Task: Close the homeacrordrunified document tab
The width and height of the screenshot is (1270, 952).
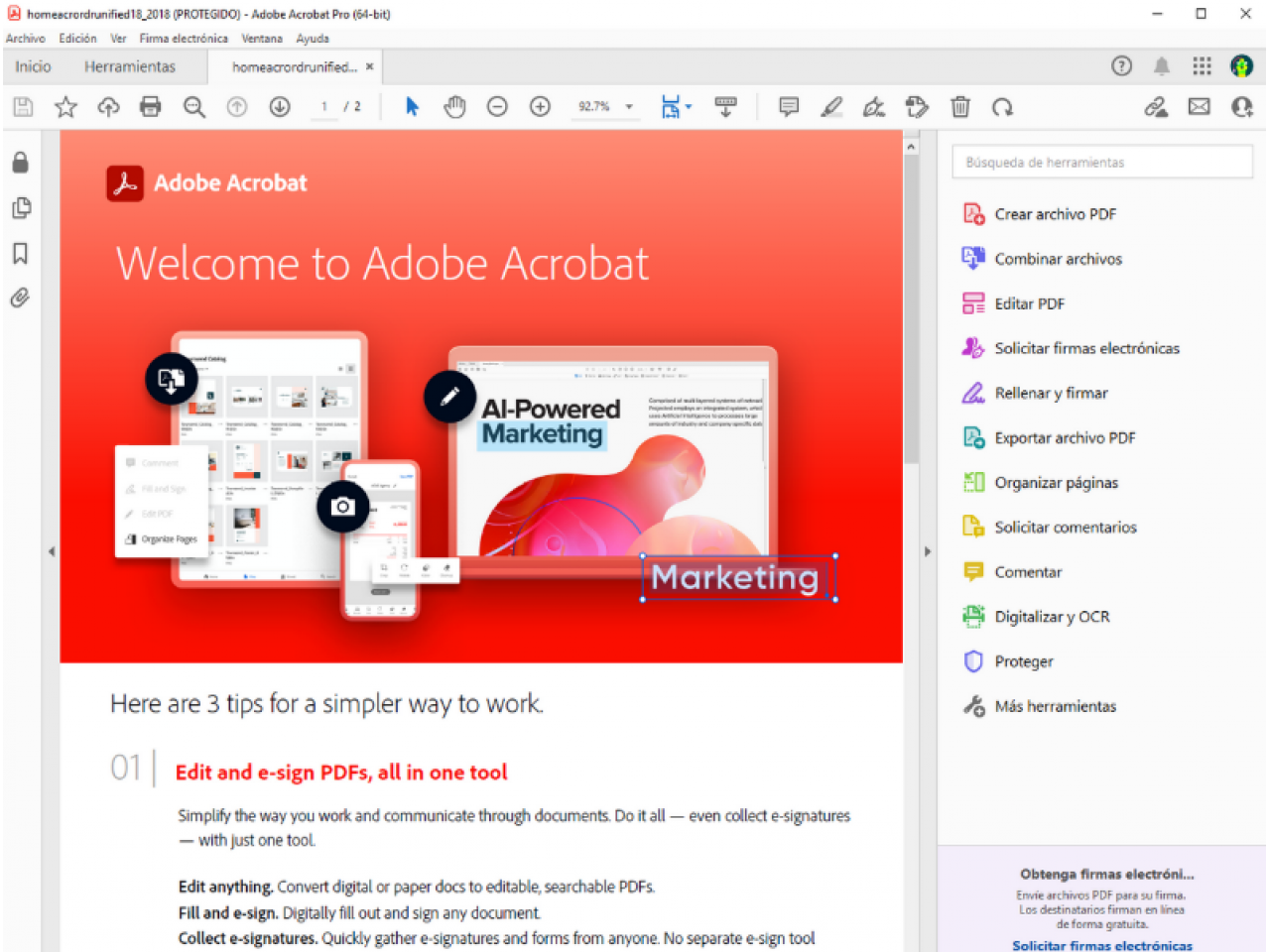Action: pos(369,66)
